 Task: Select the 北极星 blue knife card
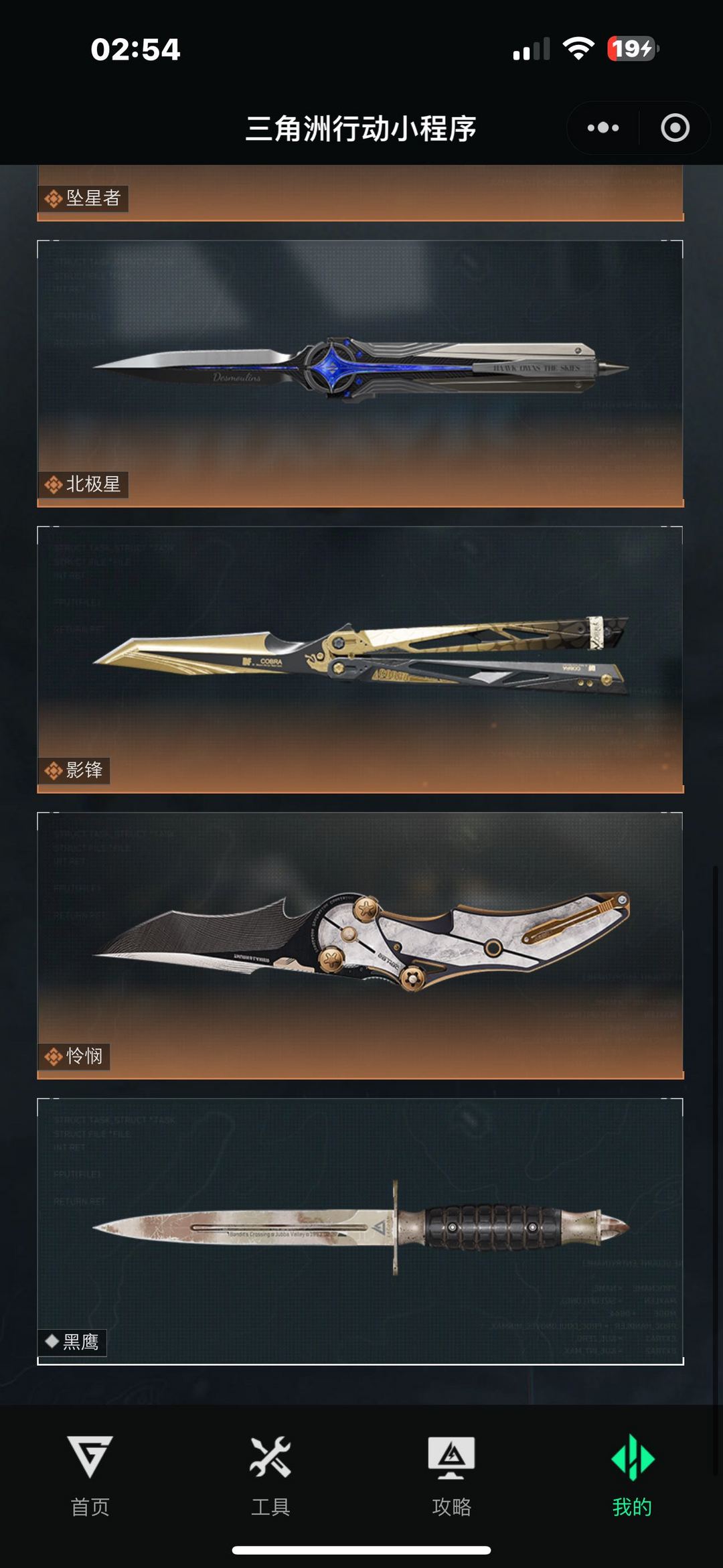(360, 374)
